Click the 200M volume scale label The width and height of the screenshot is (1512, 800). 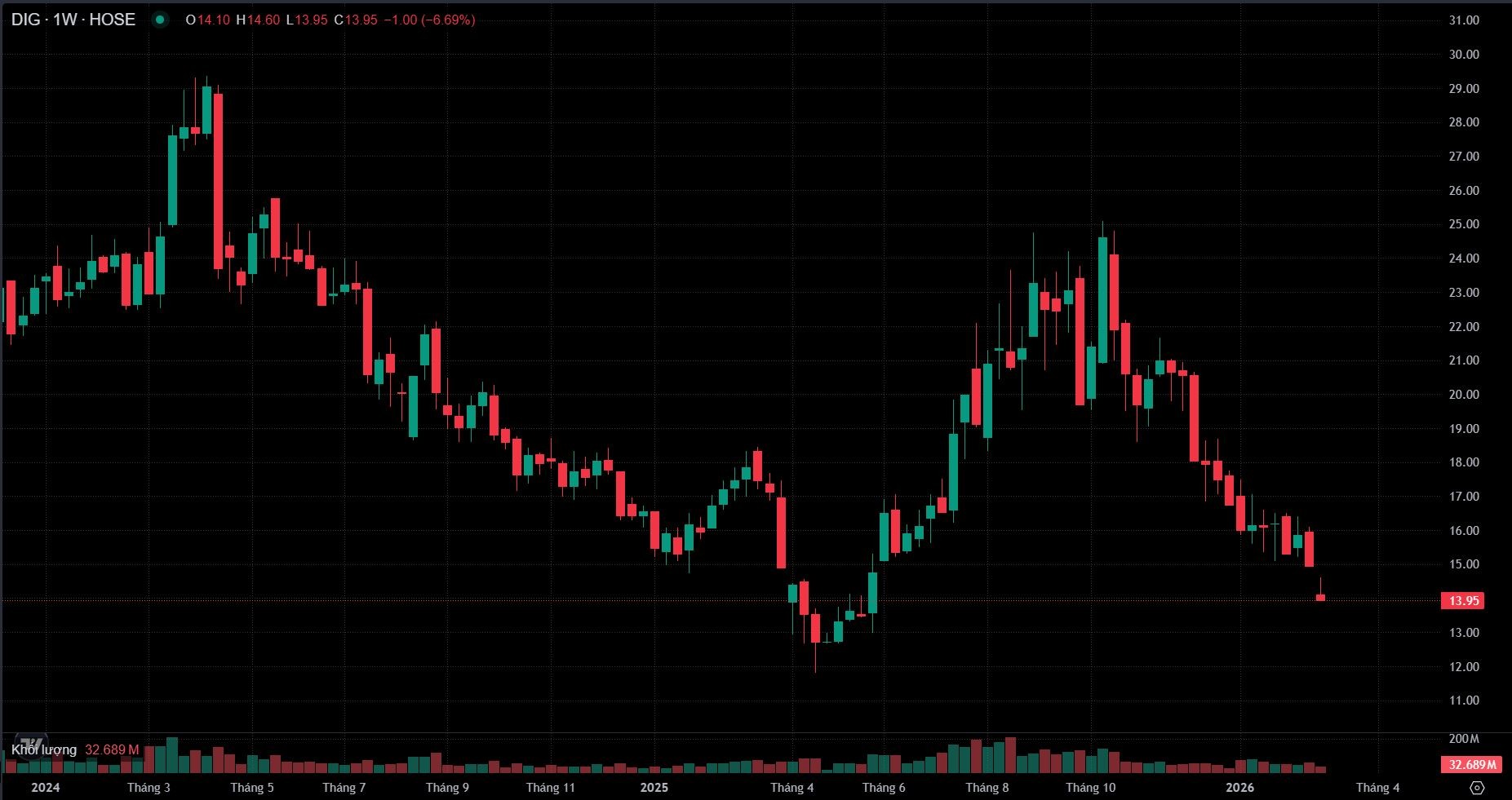tap(1463, 739)
